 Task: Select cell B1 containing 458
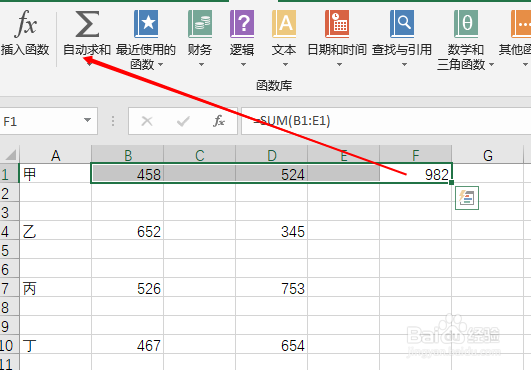[x=128, y=174]
